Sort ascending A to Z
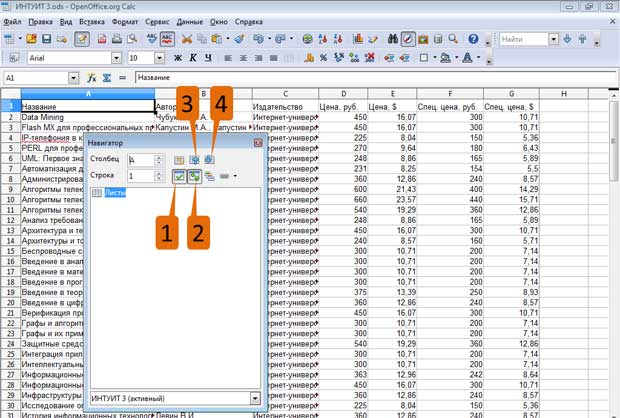The width and height of the screenshot is (620, 418). pos(323,39)
